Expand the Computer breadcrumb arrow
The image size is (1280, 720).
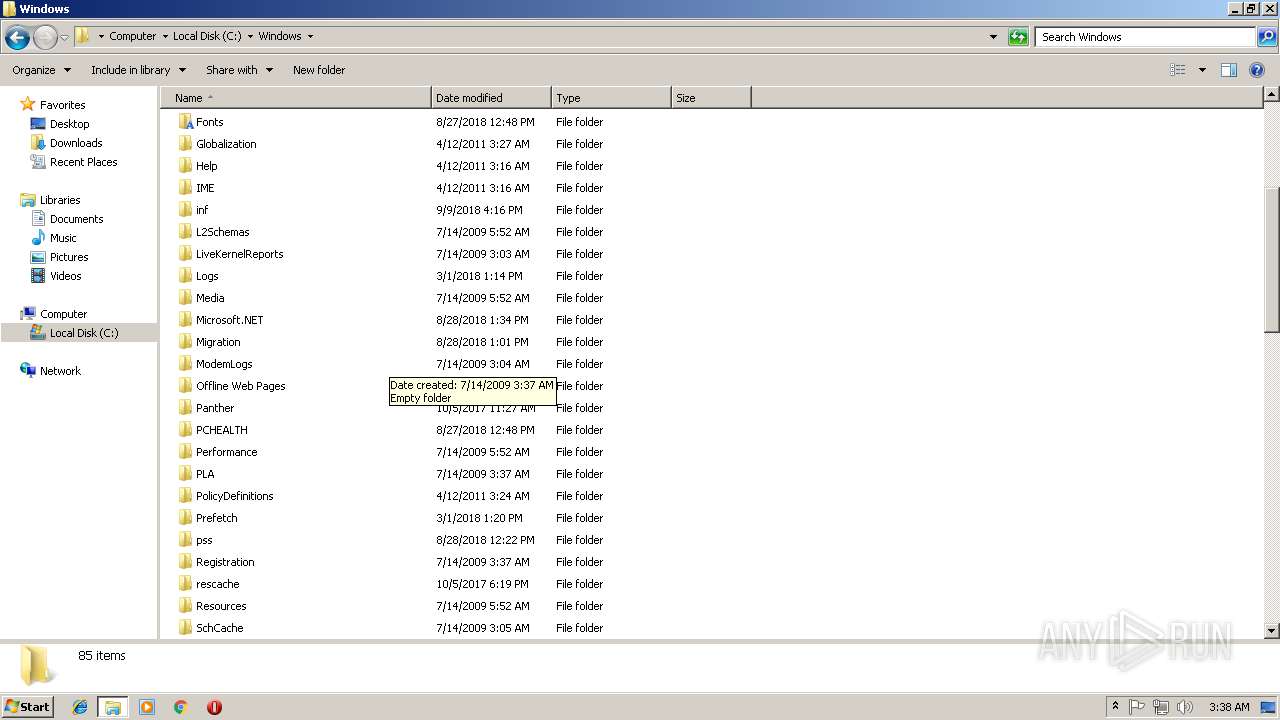[165, 36]
